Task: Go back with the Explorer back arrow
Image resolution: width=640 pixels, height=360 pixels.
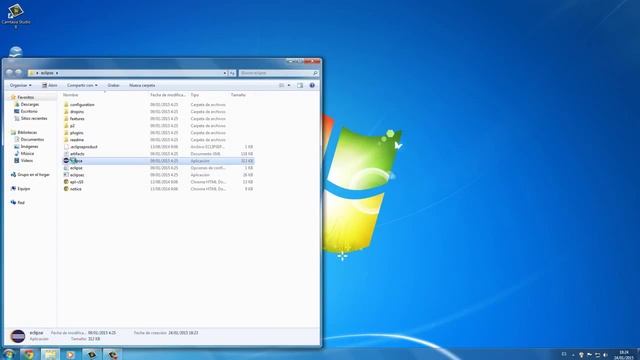Action: coord(9,73)
